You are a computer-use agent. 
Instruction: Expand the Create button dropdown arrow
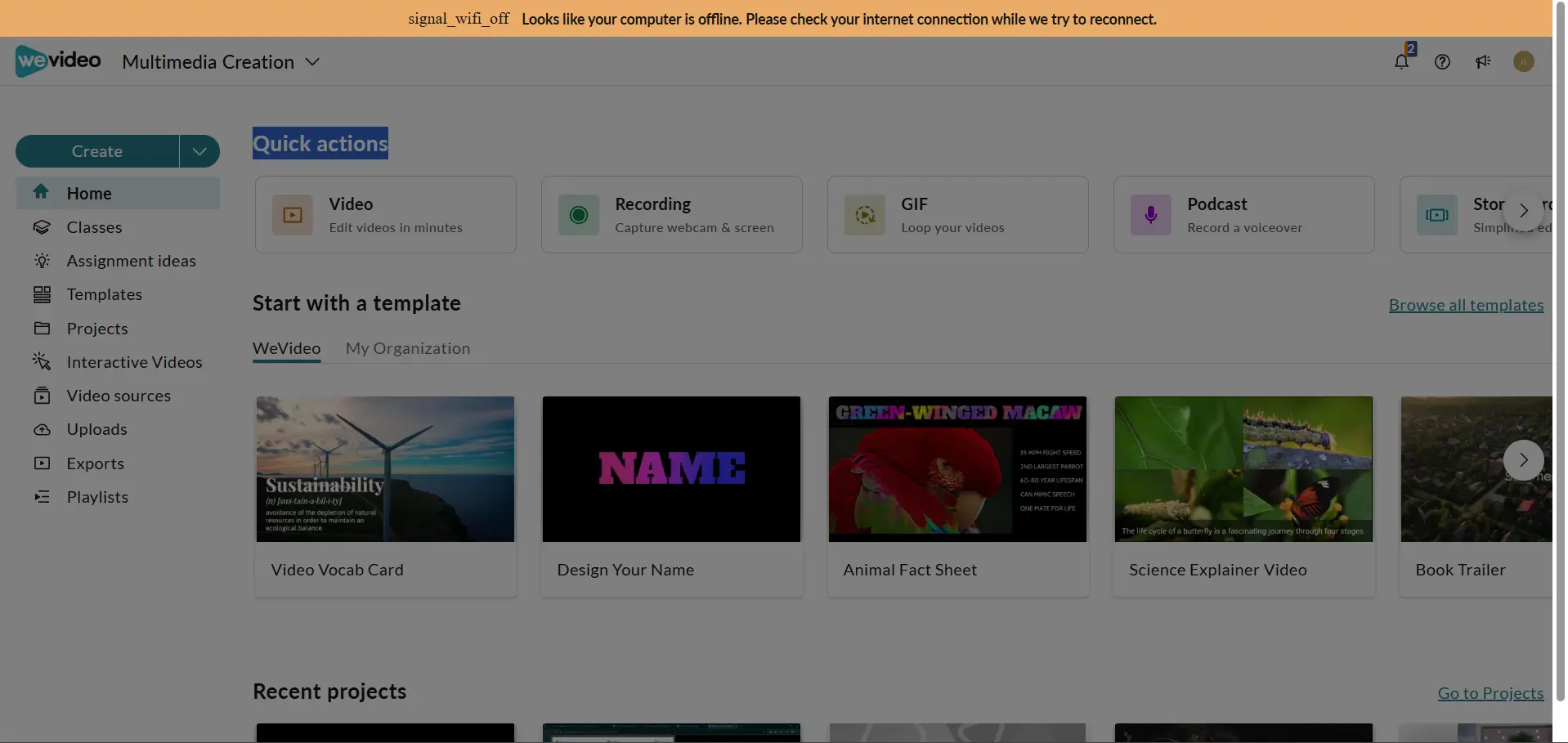click(x=199, y=151)
